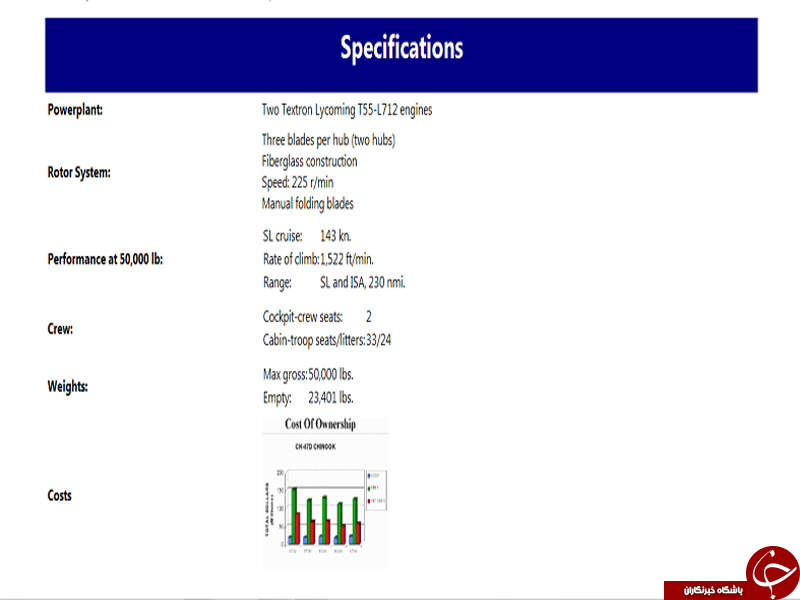
Task: Select the Crew label
Action: 60,328
